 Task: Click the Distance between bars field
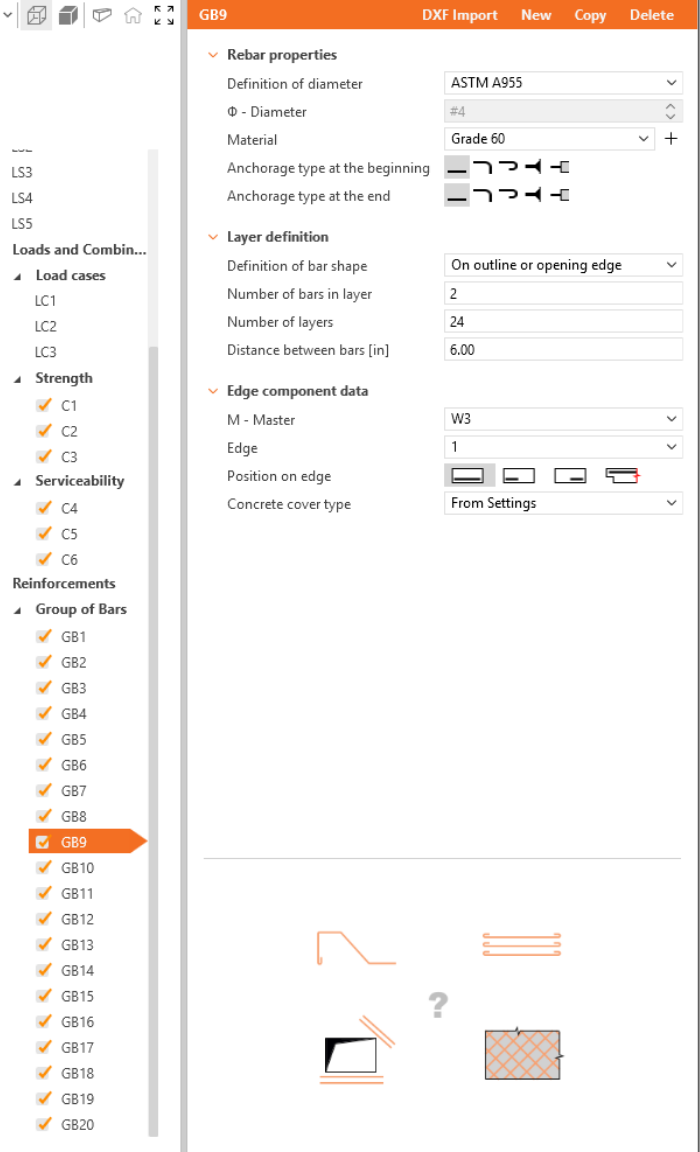click(x=562, y=349)
